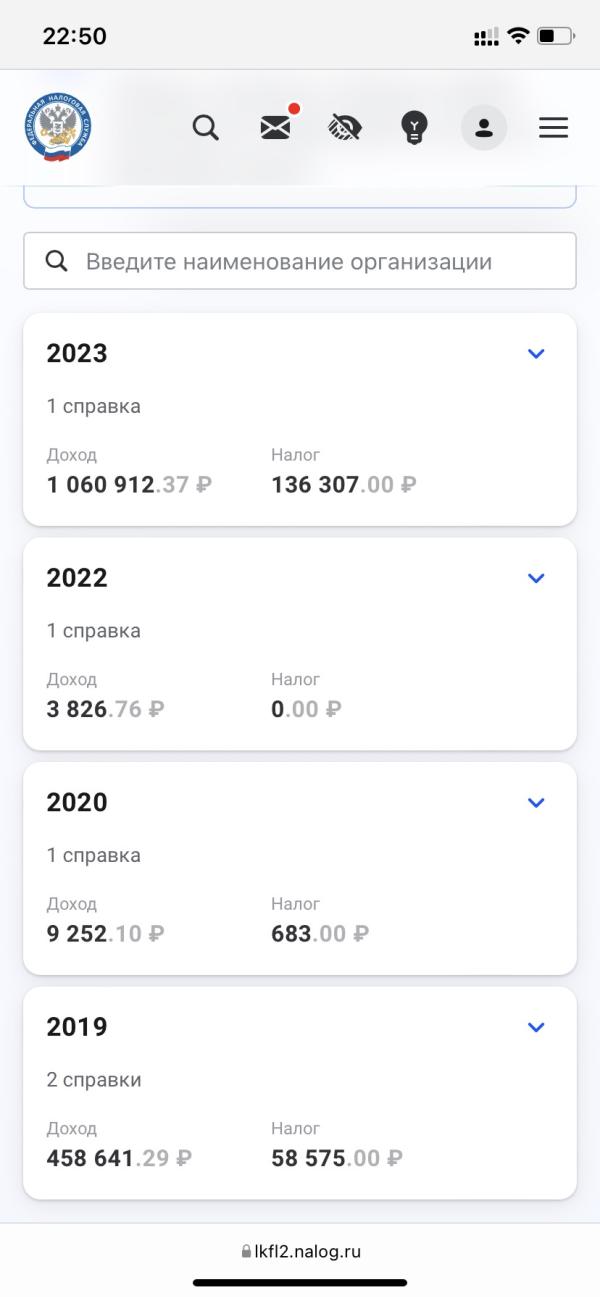Open the user profile avatar icon

[484, 128]
